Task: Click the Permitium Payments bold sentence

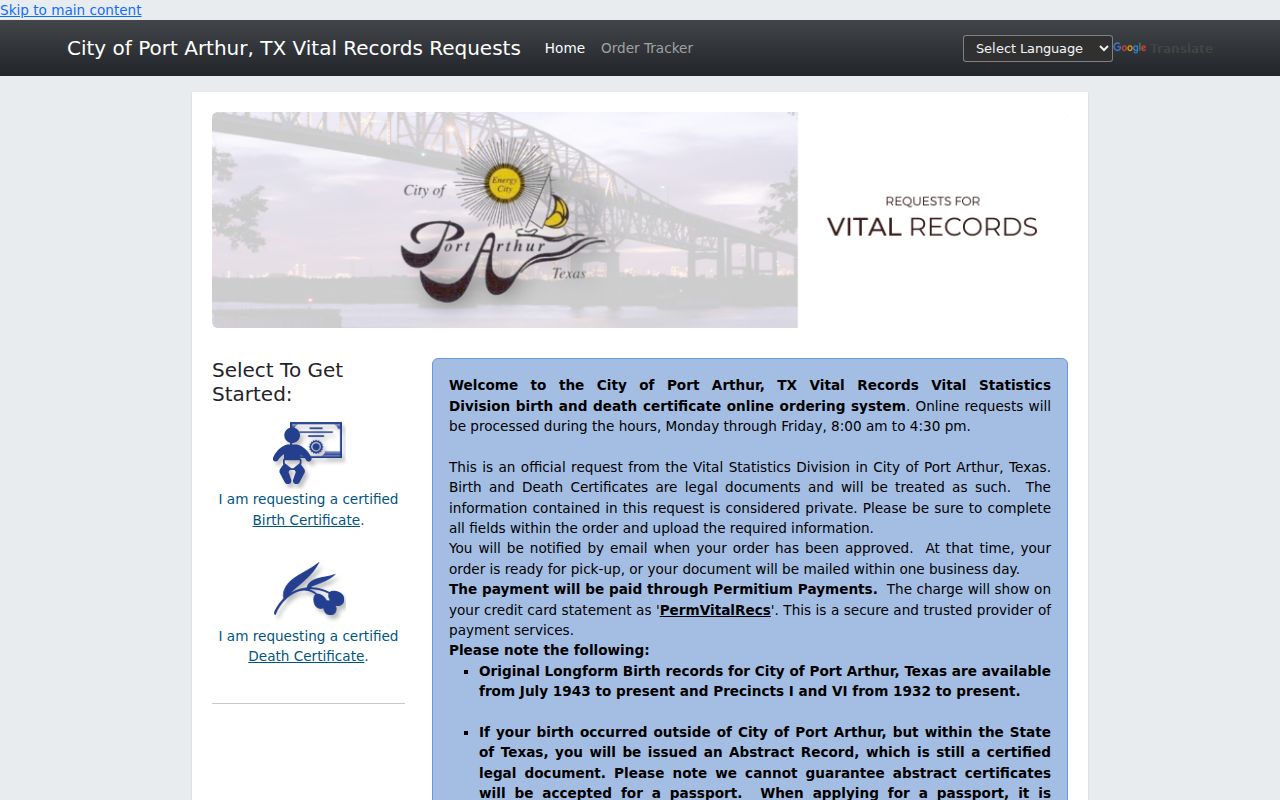Action: tap(663, 589)
